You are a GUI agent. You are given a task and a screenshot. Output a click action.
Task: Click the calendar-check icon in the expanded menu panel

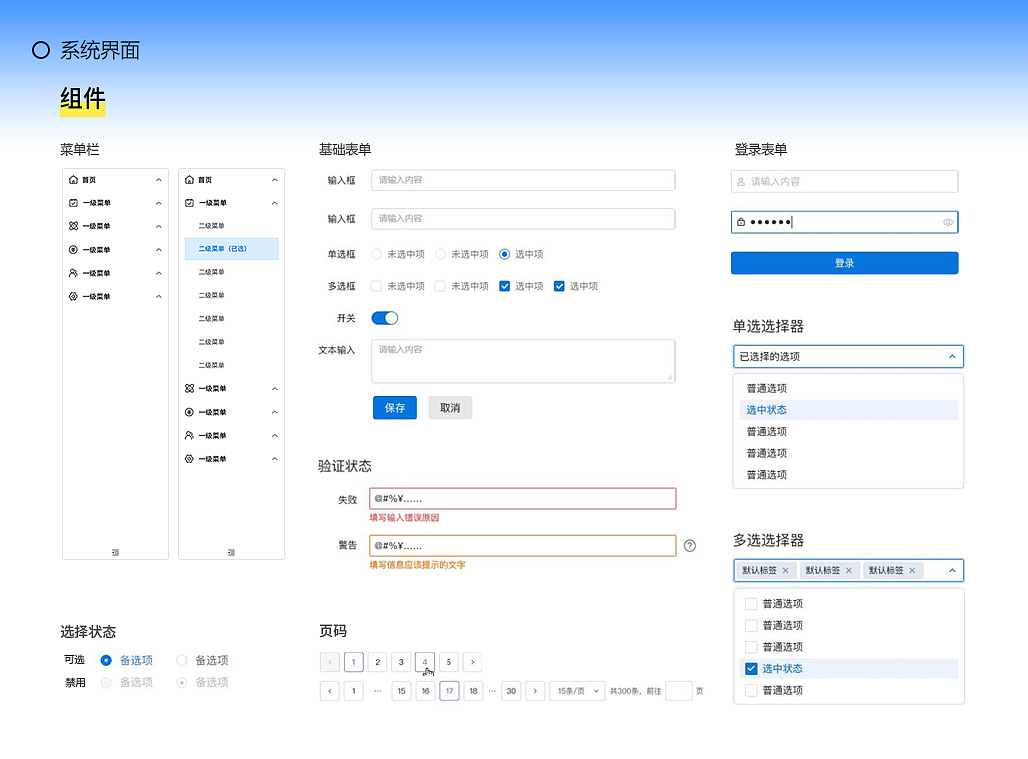(x=189, y=203)
